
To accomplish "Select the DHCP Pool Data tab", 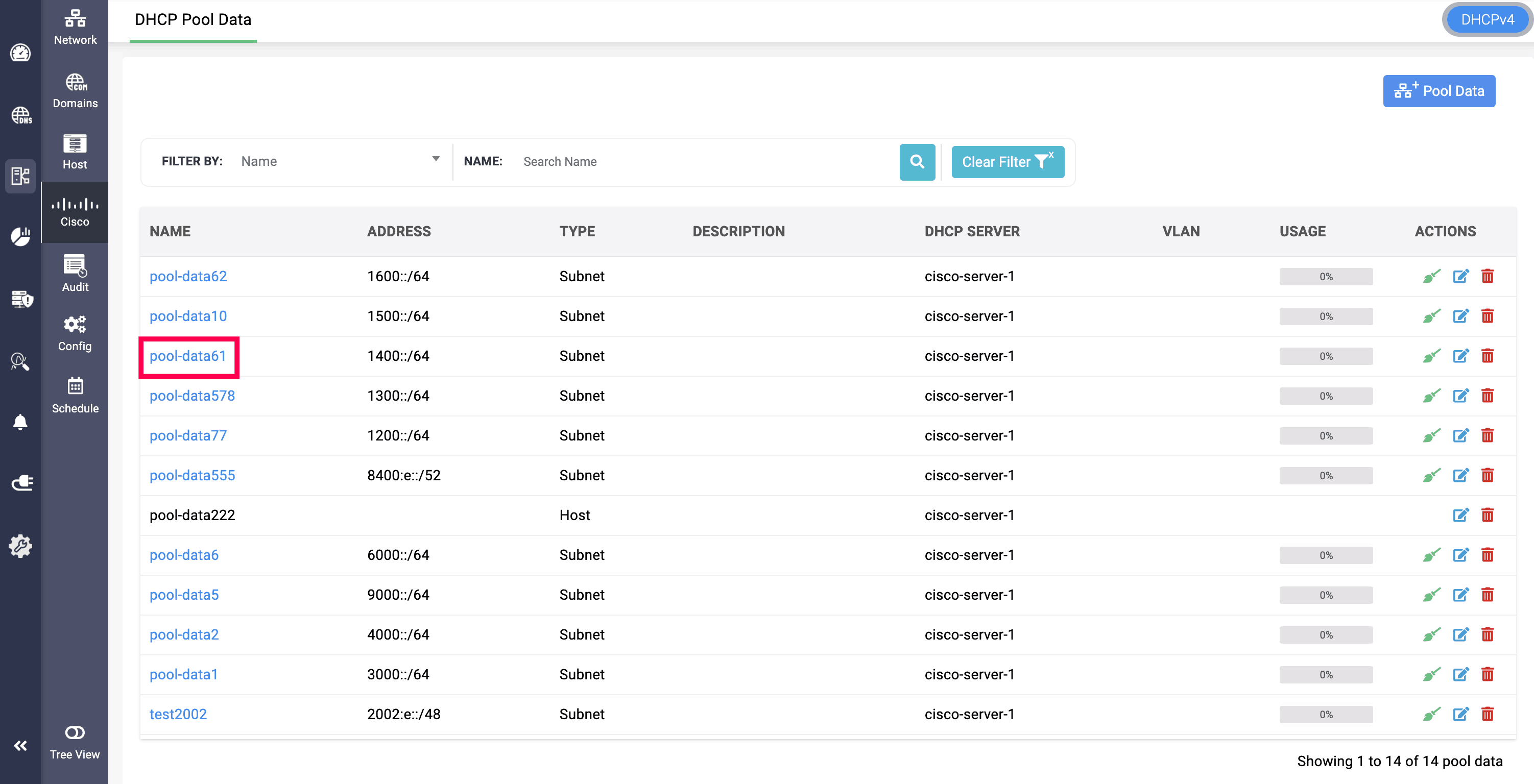I will (193, 19).
